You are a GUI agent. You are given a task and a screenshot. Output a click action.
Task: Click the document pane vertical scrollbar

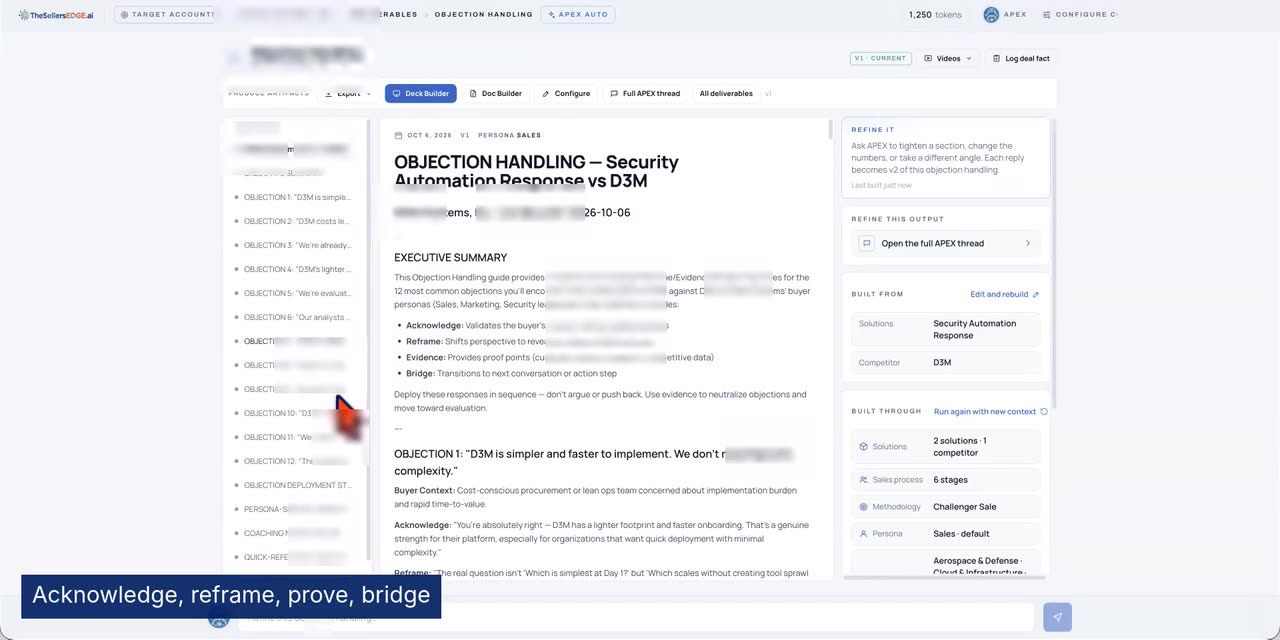pos(830,129)
